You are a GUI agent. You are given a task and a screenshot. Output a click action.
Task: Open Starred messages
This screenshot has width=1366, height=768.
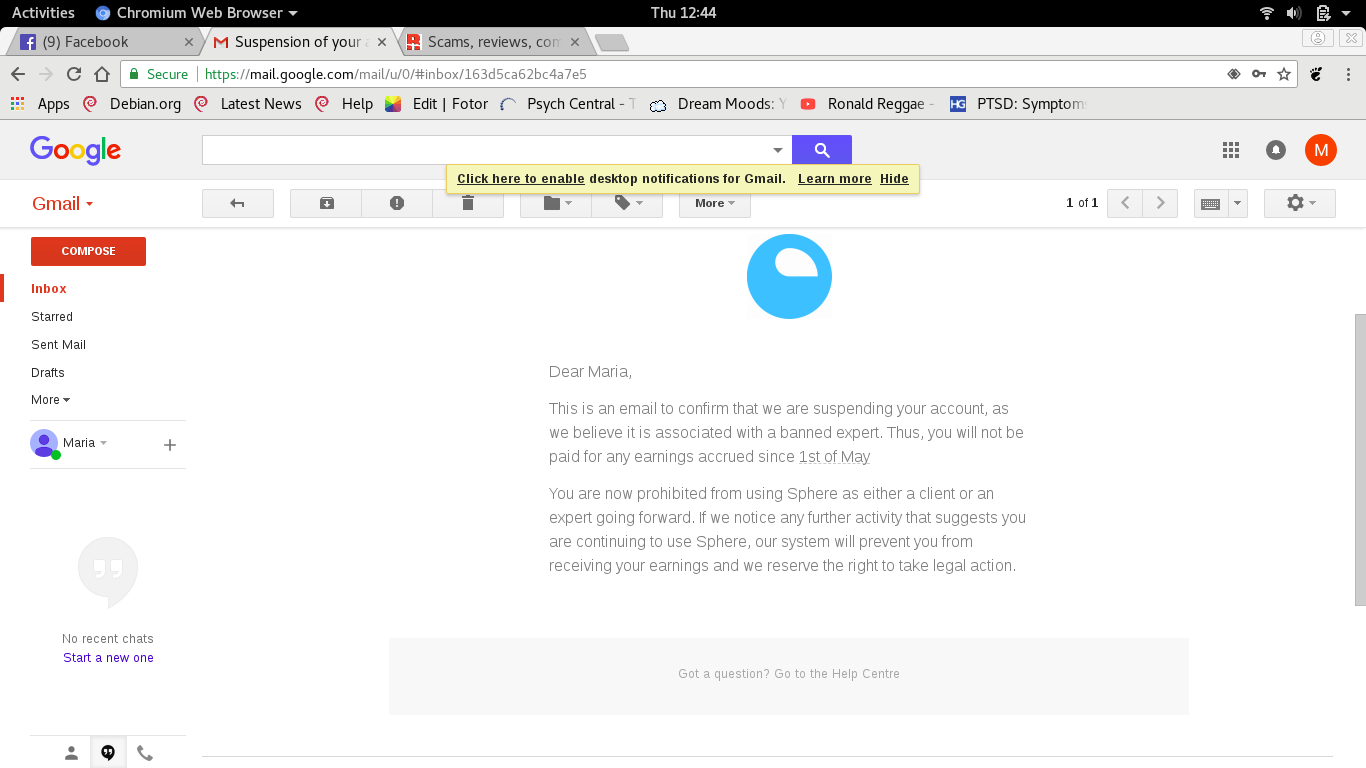click(x=52, y=316)
